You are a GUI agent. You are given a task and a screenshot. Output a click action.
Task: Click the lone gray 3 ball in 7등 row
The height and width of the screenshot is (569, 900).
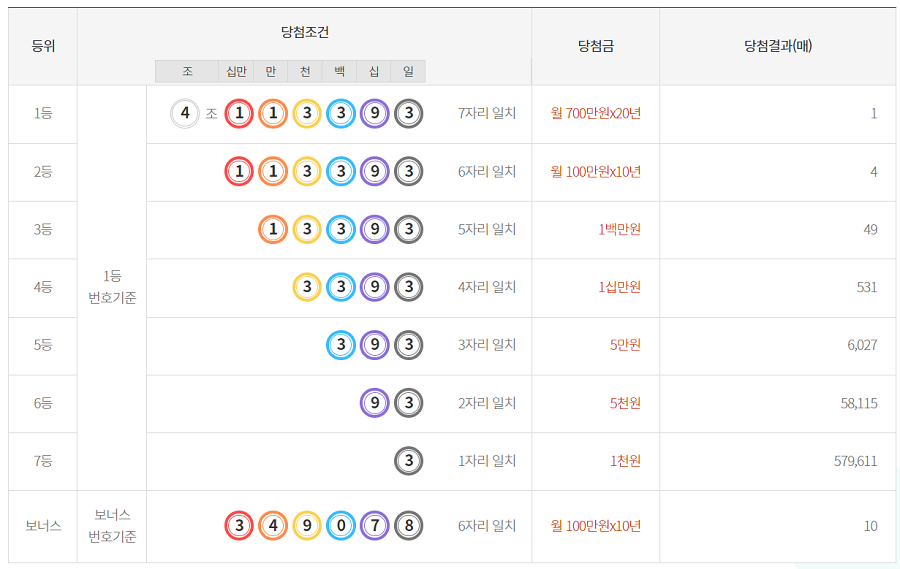(x=409, y=461)
